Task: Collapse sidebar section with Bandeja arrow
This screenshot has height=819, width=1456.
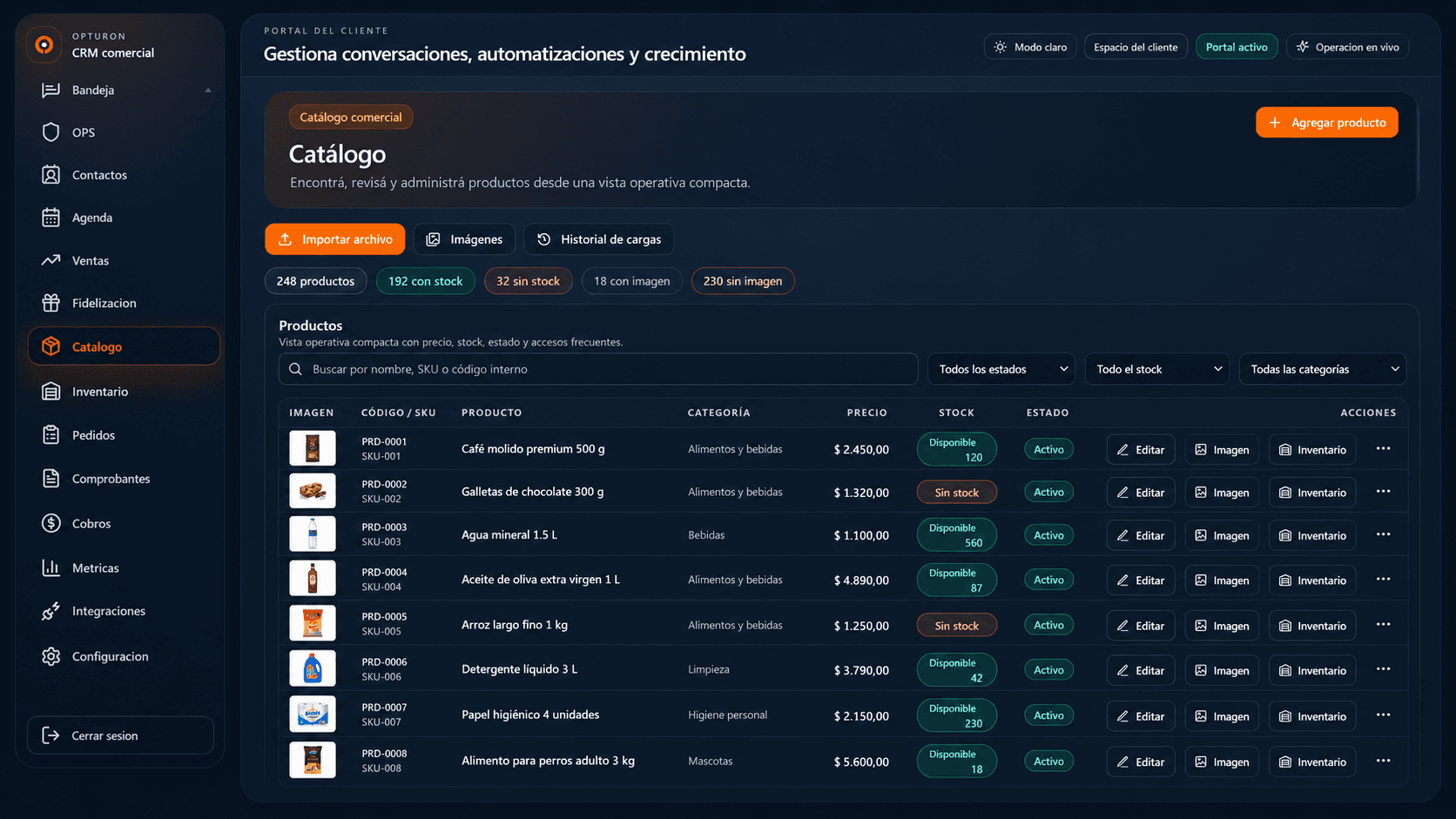Action: pos(208,90)
